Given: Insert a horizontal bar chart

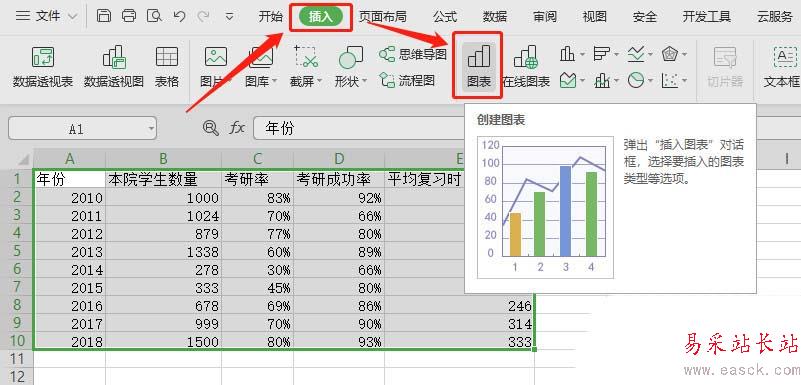Looking at the screenshot, I should coord(602,54).
